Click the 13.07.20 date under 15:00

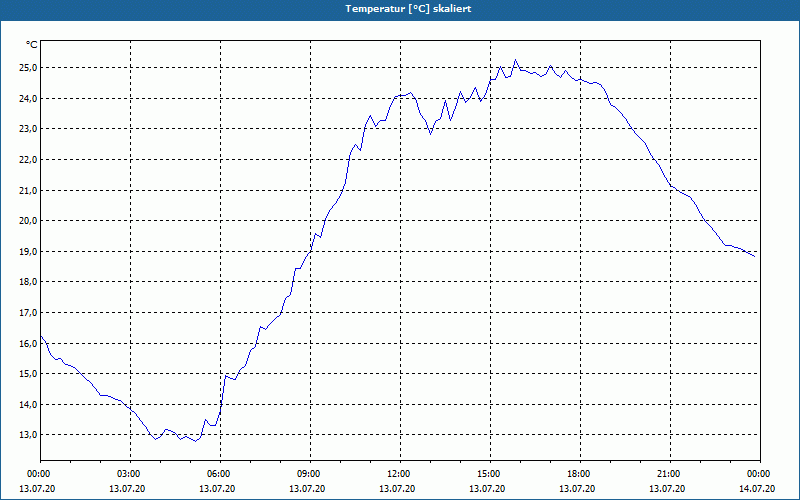click(x=487, y=489)
